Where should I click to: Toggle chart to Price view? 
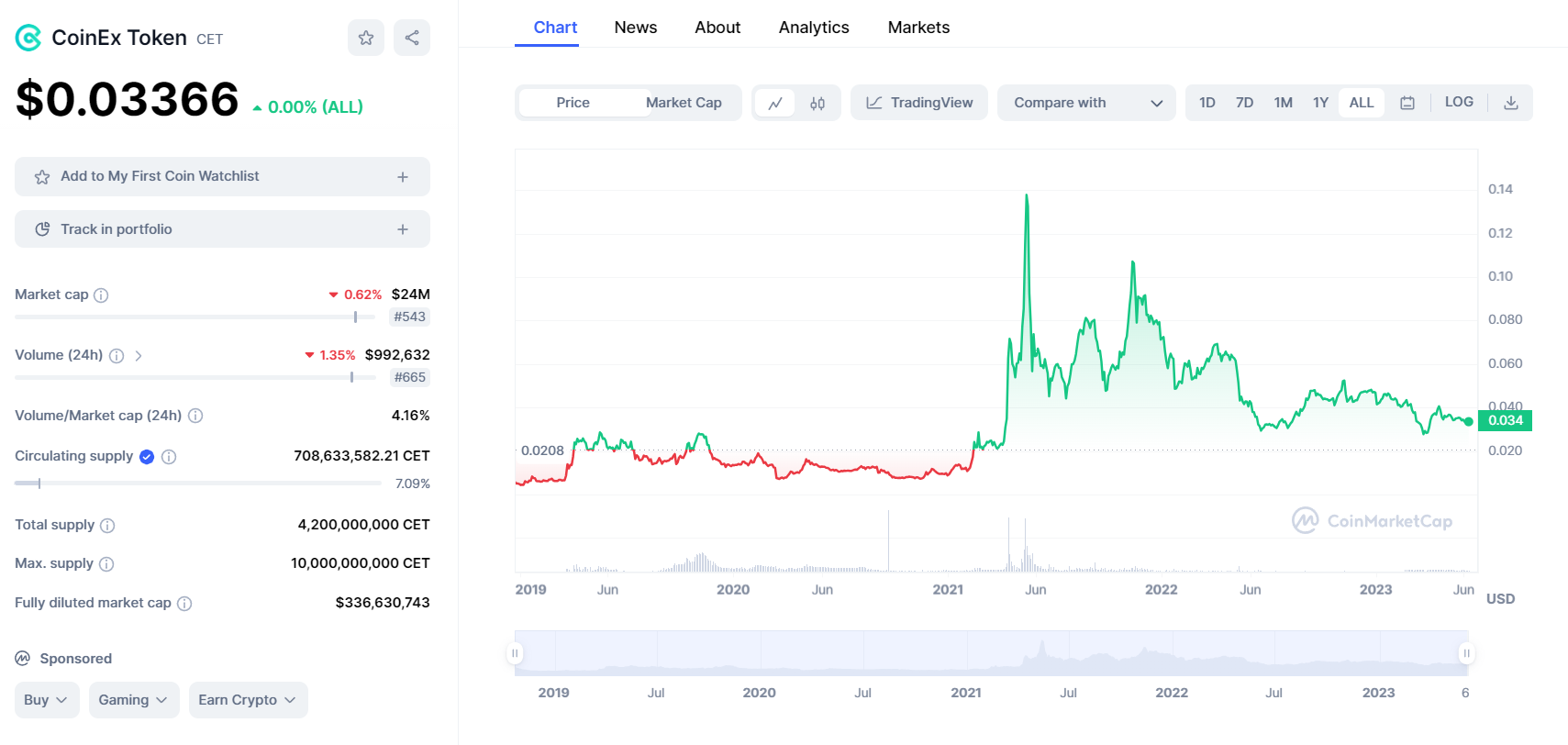pyautogui.click(x=573, y=103)
